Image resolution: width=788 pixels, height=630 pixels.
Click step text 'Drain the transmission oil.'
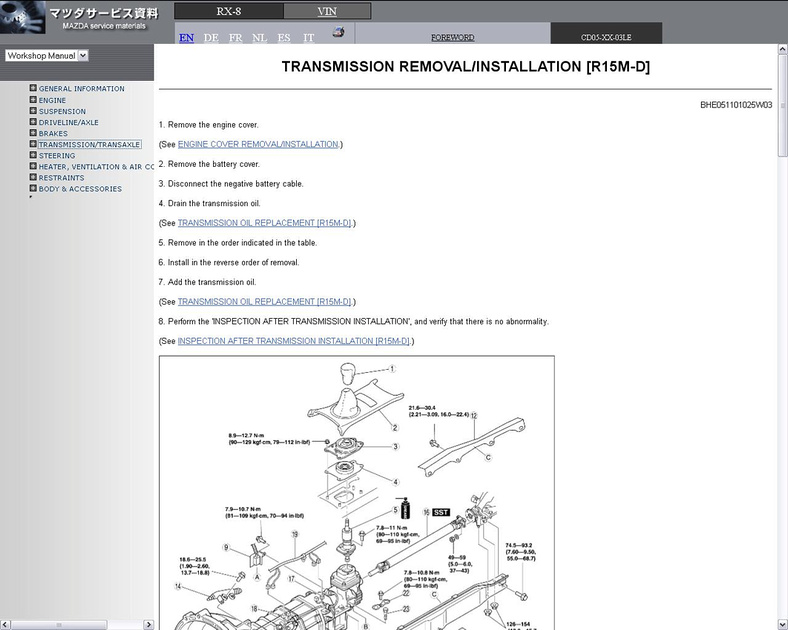coord(214,203)
